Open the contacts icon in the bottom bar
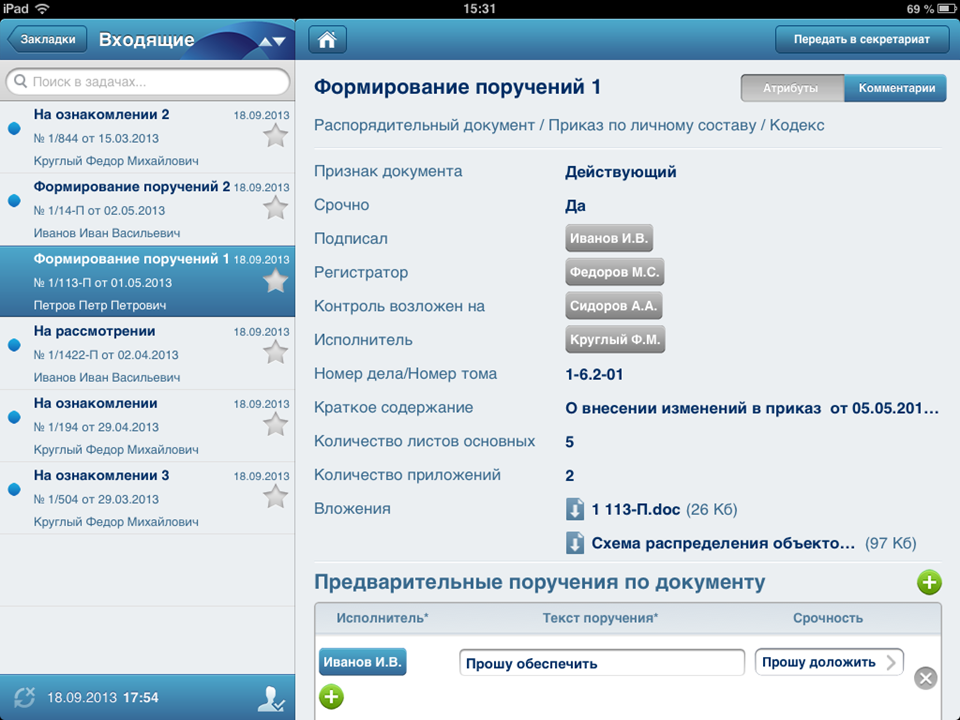The height and width of the screenshot is (720, 960). pyautogui.click(x=272, y=698)
